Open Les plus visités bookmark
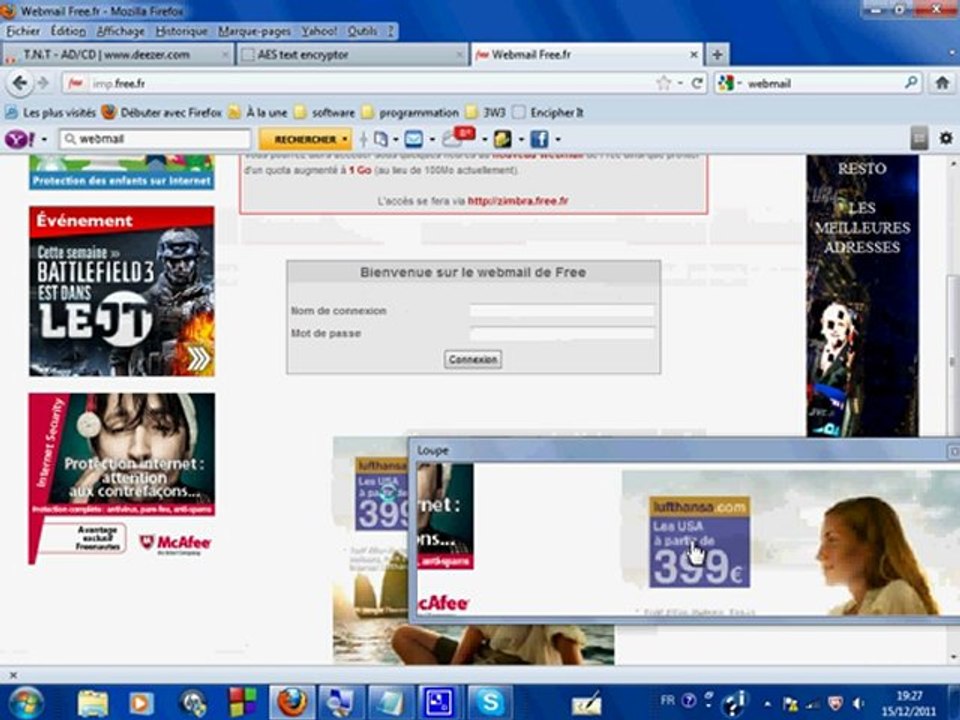The width and height of the screenshot is (960, 720). coord(51,112)
